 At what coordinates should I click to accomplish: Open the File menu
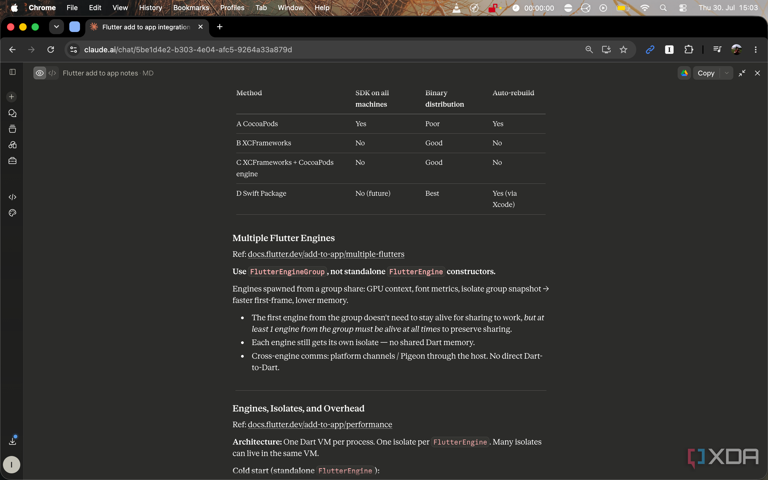tap(72, 7)
